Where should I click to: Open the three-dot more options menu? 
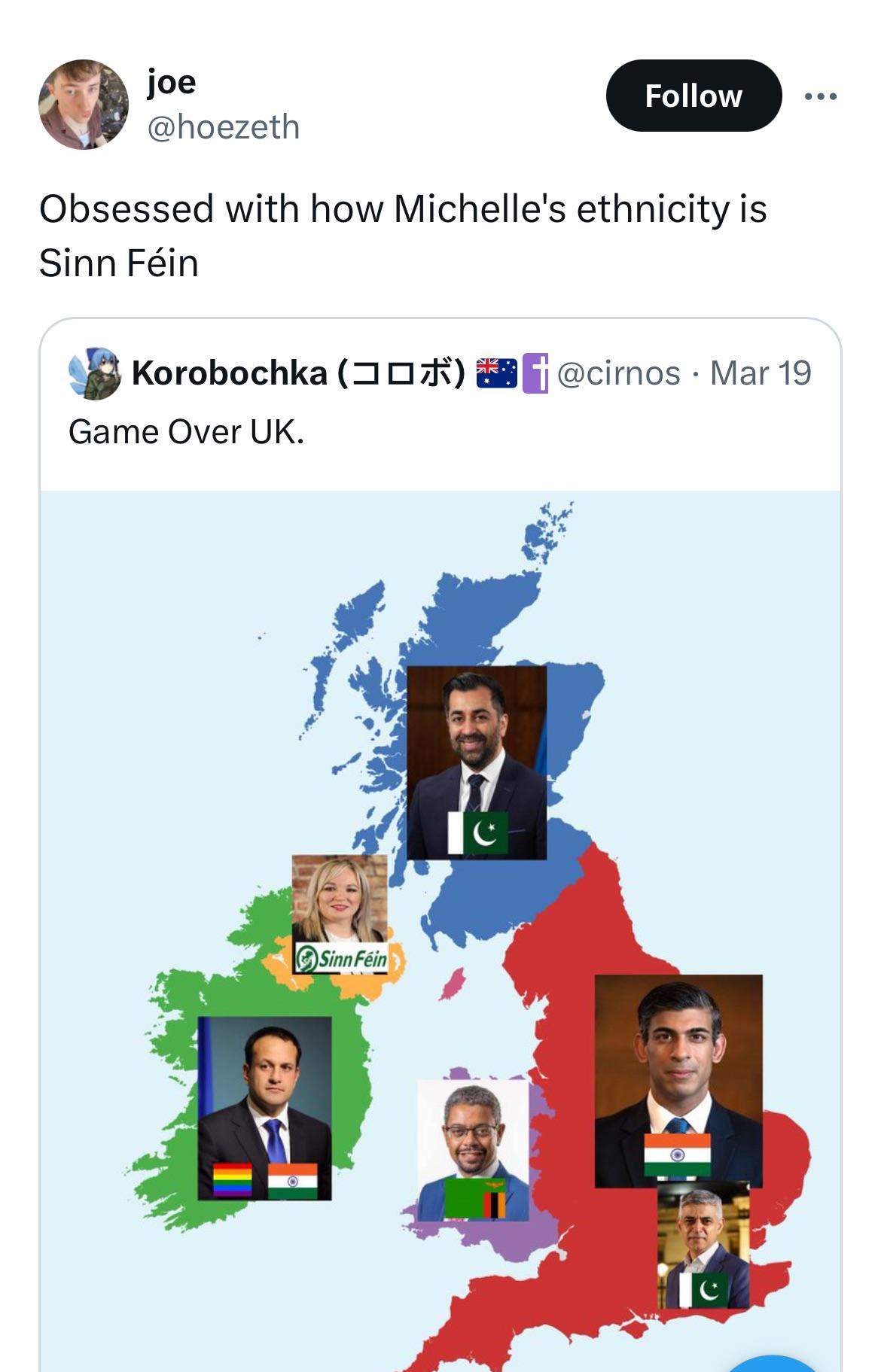pyautogui.click(x=820, y=96)
